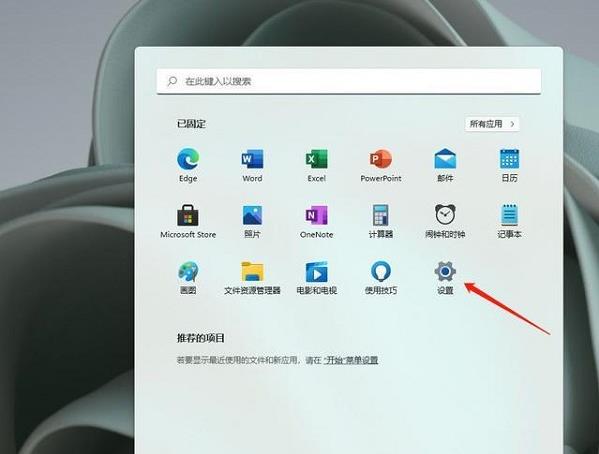The height and width of the screenshot is (454, 599).
Task: Click the 推荐的项目 recommended heading
Action: (x=200, y=338)
